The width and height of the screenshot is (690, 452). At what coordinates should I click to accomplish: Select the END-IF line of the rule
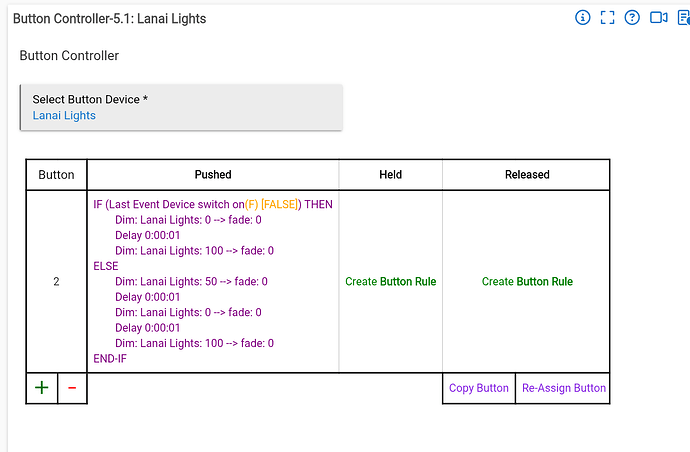[110, 359]
